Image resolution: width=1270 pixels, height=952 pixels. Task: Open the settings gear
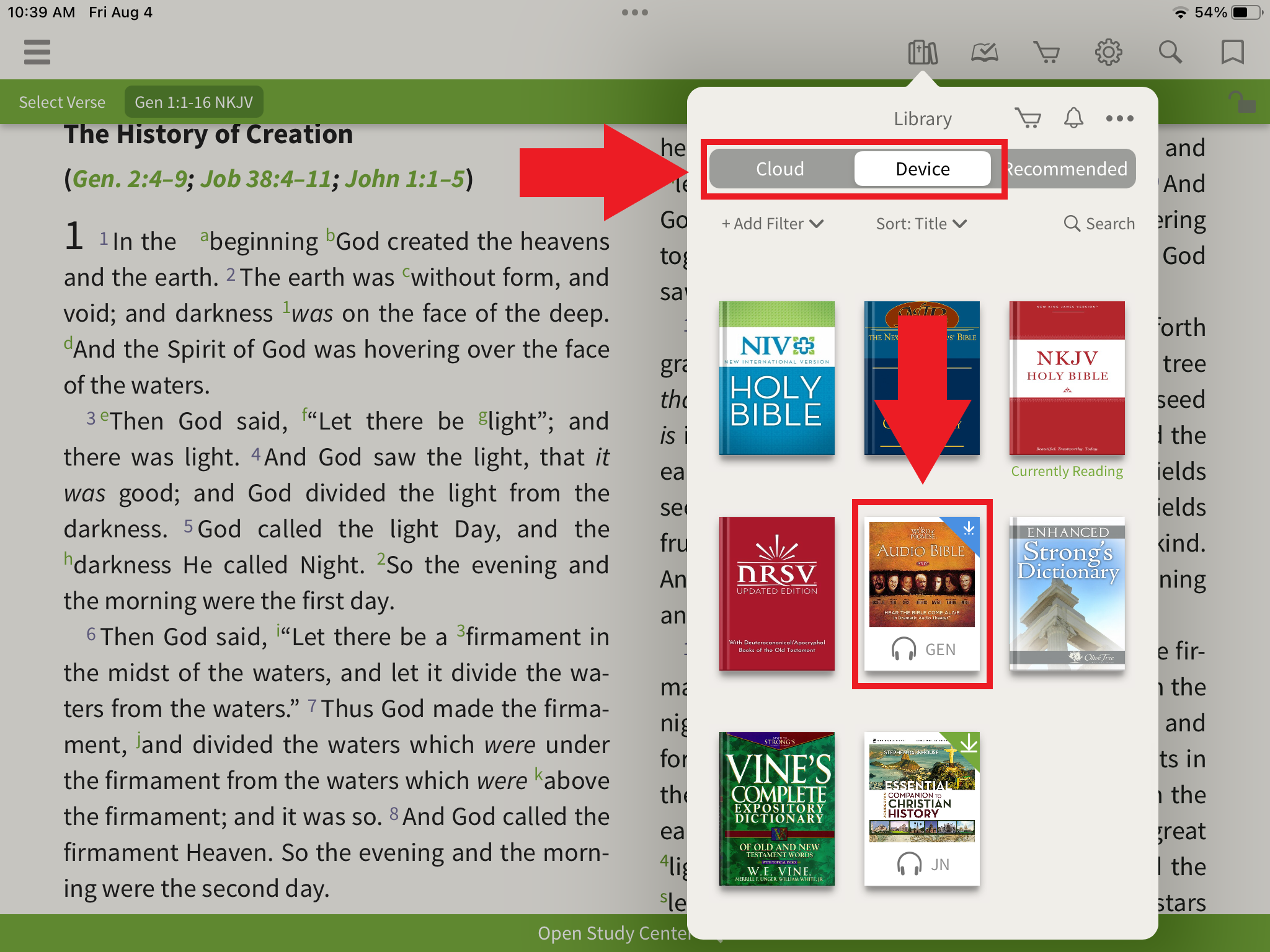pyautogui.click(x=1109, y=52)
